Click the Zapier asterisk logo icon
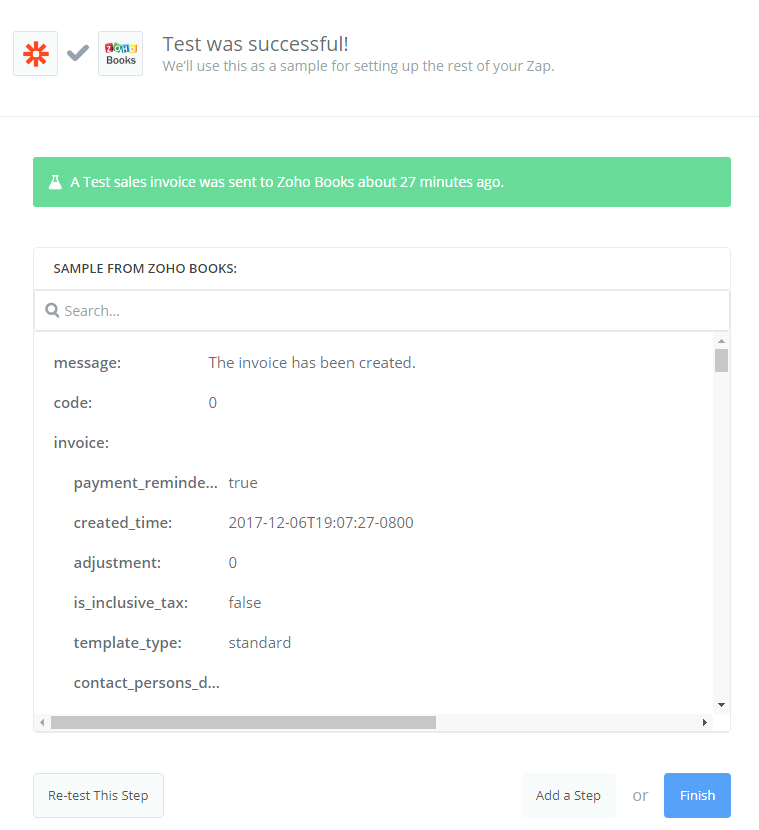The height and width of the screenshot is (830, 759). point(35,53)
